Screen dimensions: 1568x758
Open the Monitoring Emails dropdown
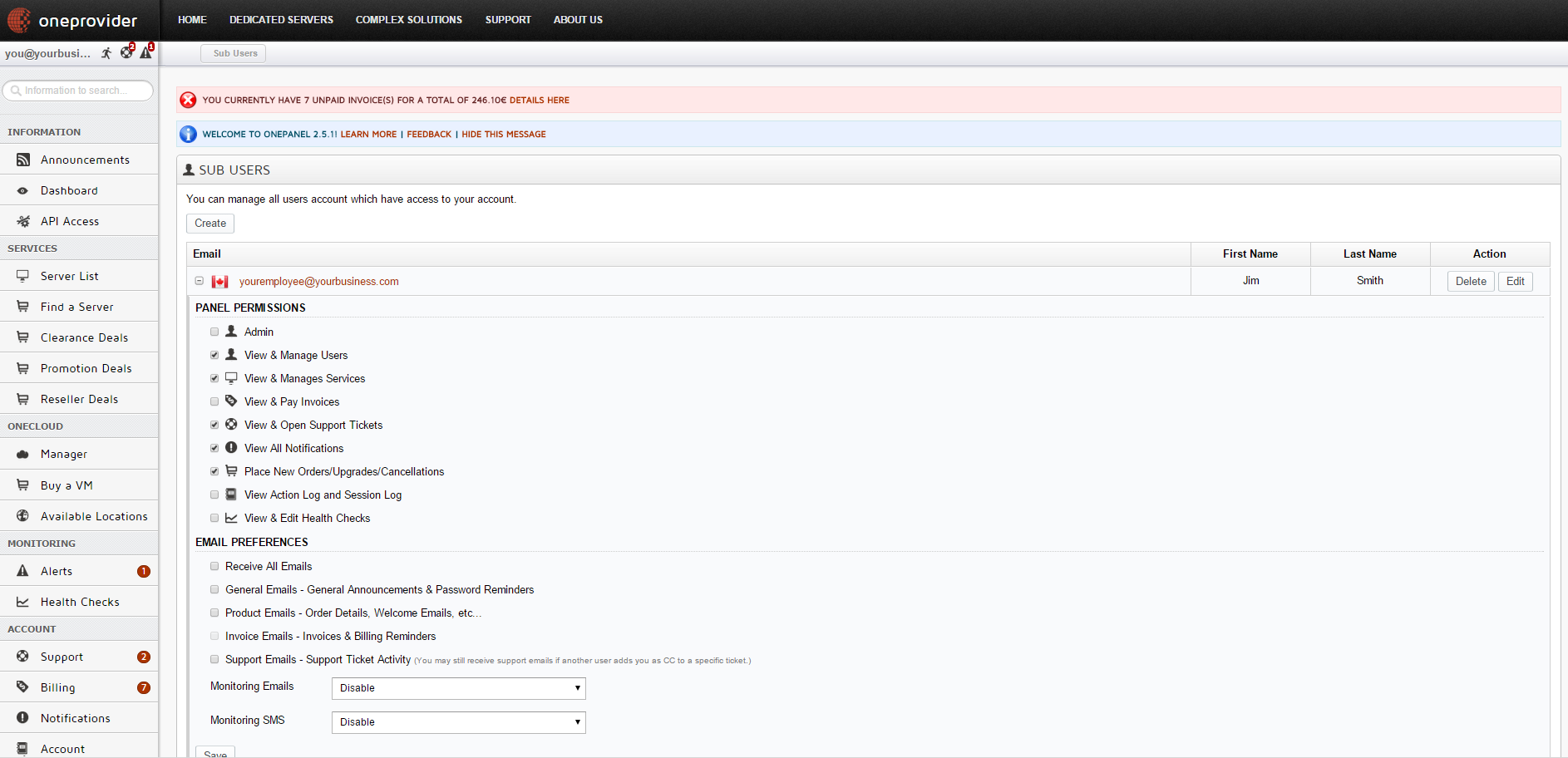tap(458, 688)
